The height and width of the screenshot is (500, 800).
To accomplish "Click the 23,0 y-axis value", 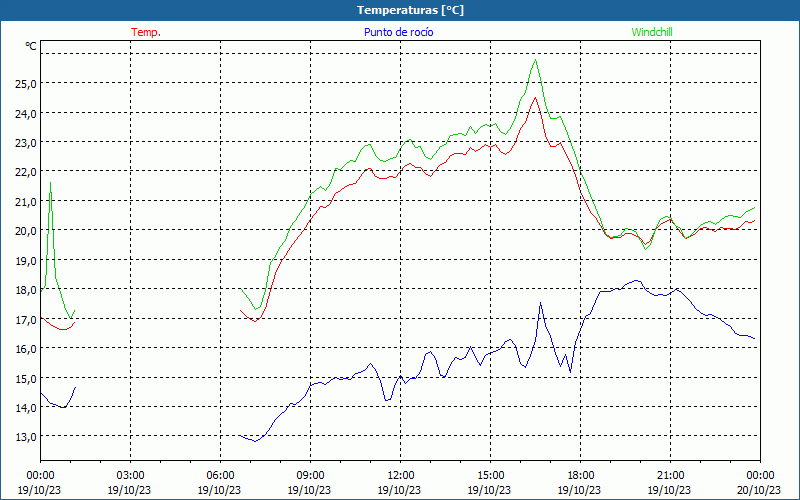I will pyautogui.click(x=26, y=142).
